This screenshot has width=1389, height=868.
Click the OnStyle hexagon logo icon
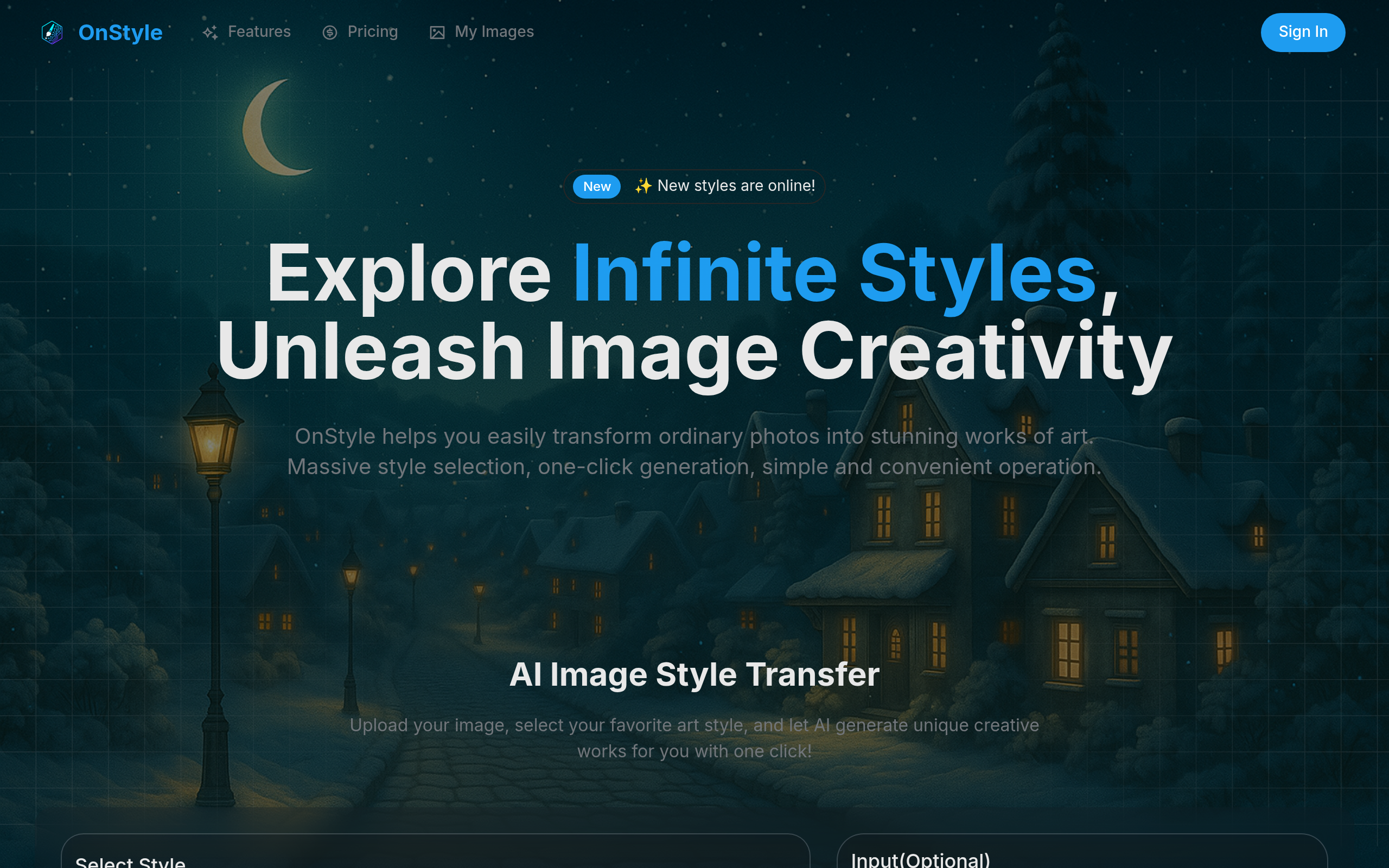click(52, 32)
